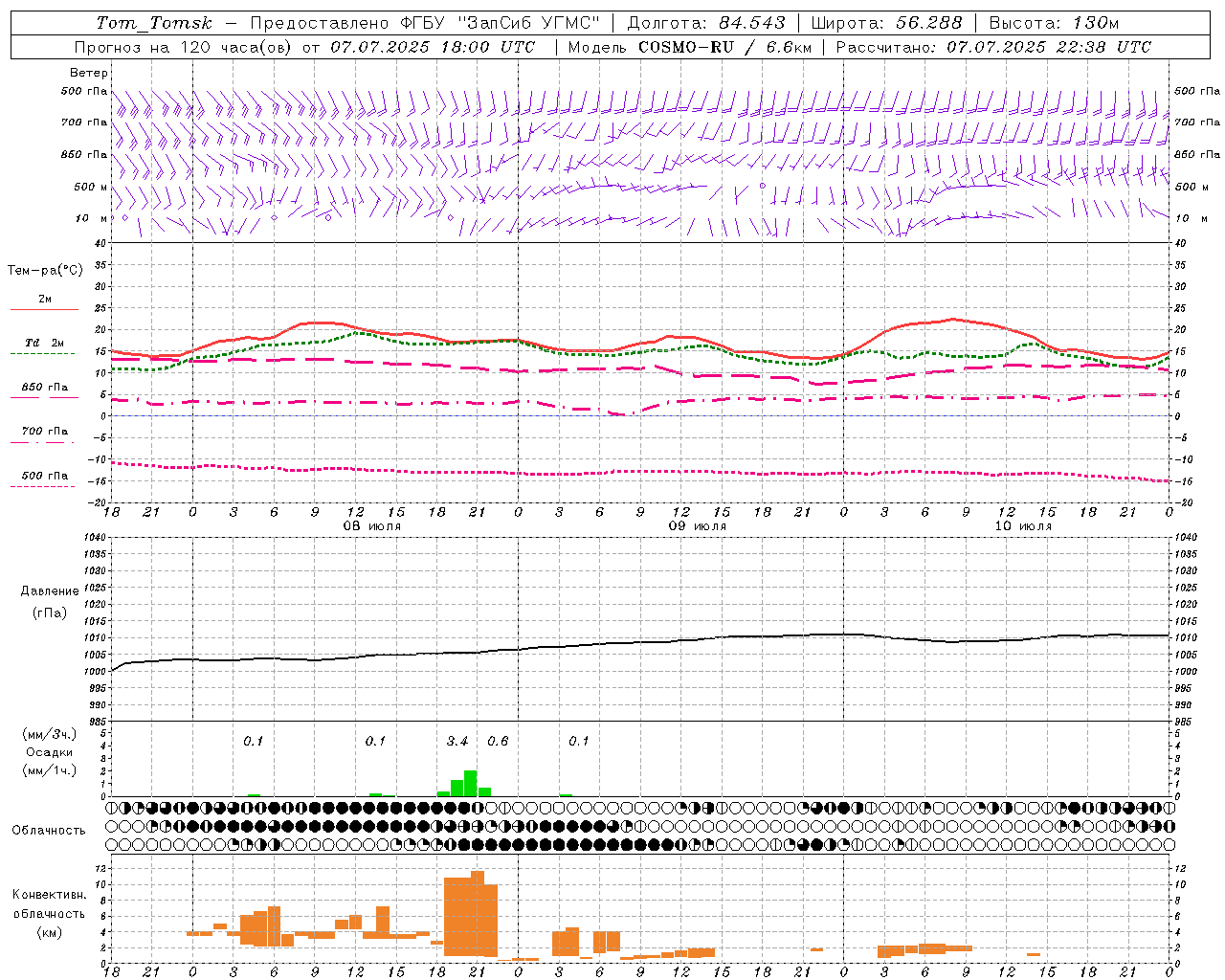The image size is (1225, 980).
Task: Click the "09 июля" date label
Action: [698, 526]
